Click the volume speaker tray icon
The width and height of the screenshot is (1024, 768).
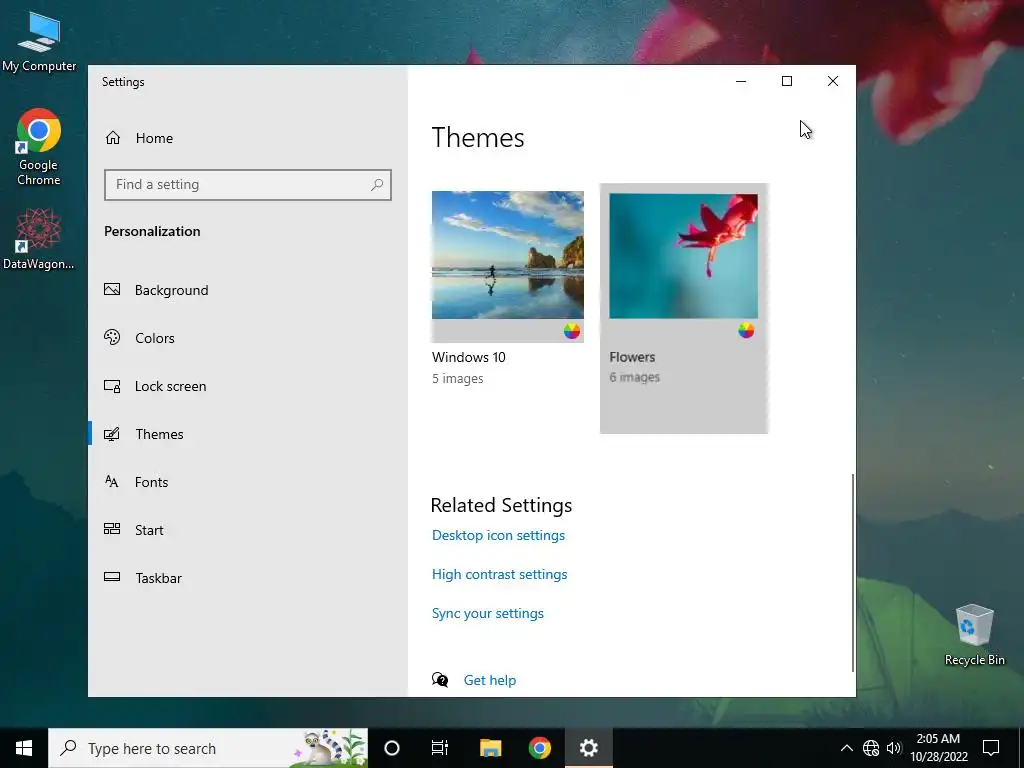click(894, 748)
